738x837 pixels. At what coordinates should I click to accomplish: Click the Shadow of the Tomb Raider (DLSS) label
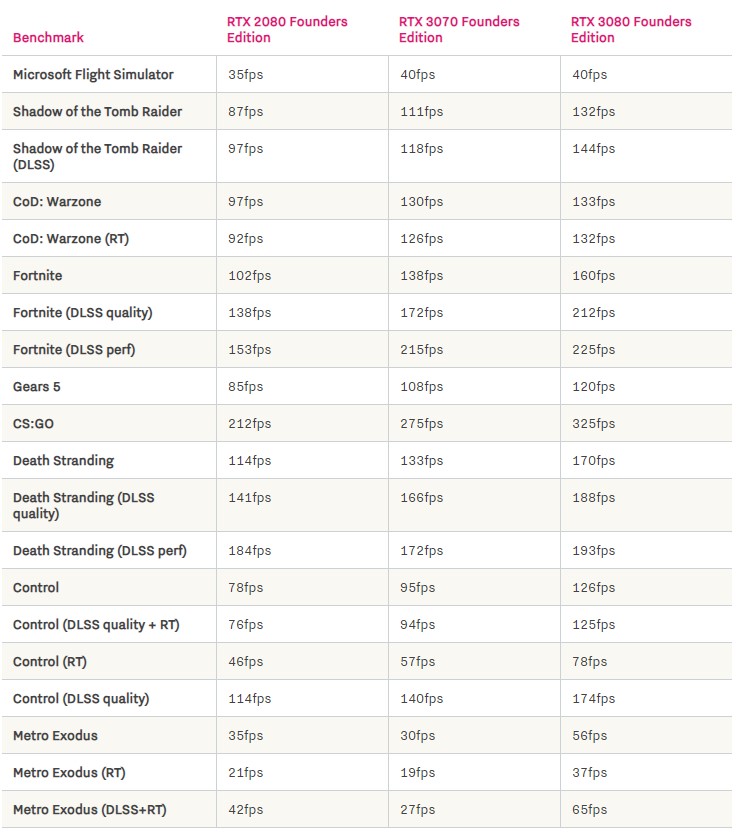(97, 156)
